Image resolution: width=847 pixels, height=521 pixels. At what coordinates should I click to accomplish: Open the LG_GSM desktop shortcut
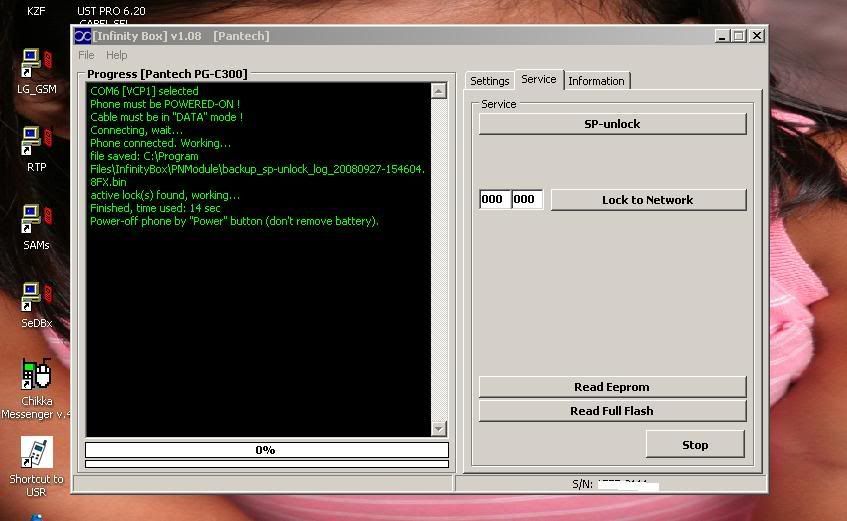click(x=35, y=64)
